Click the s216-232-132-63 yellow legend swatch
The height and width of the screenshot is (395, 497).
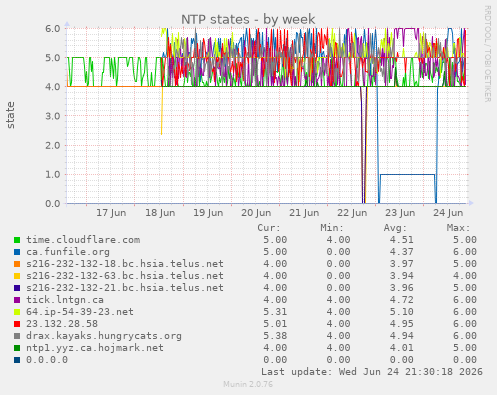click(17, 276)
